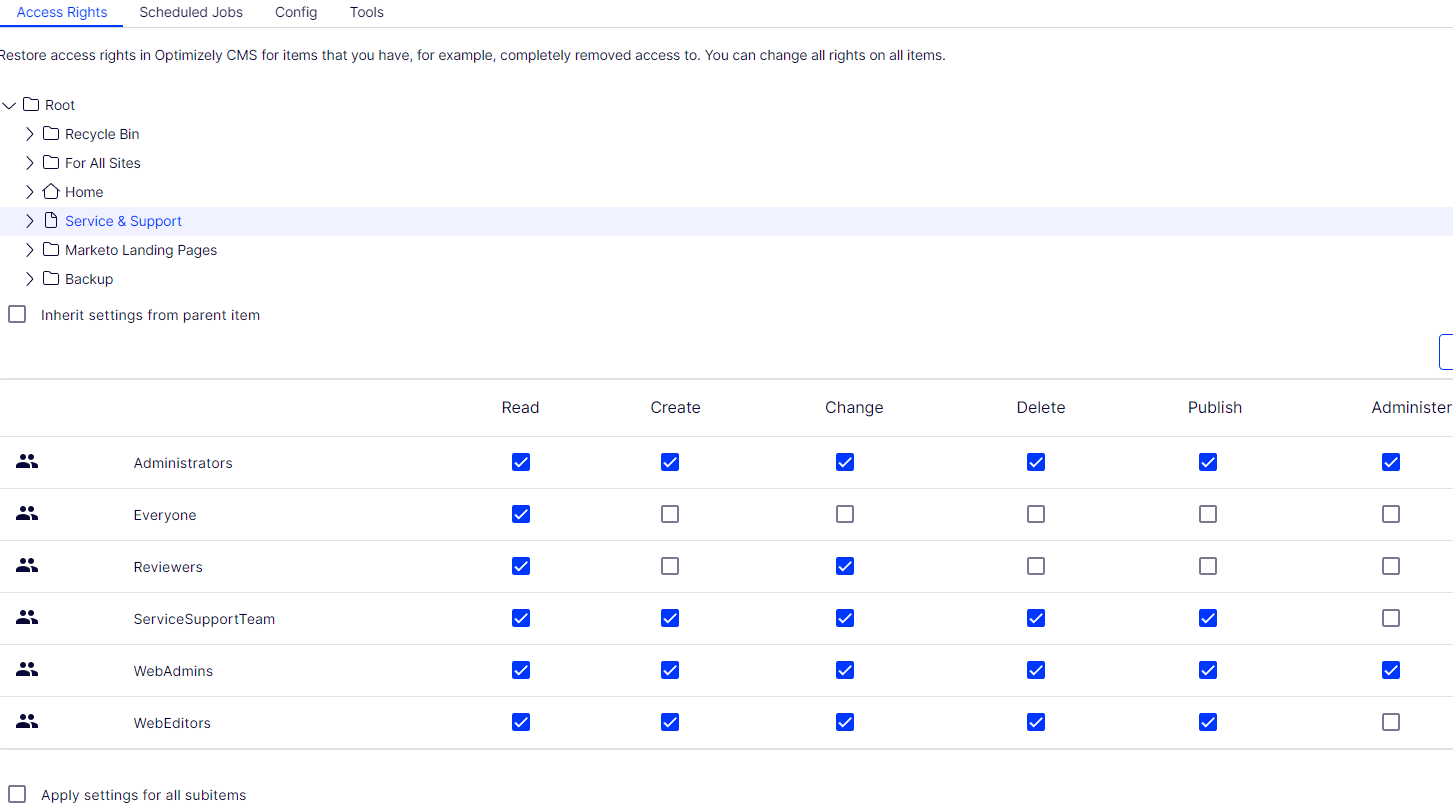Image resolution: width=1453 pixels, height=809 pixels.
Task: Select the For All Sites tree item
Action: (x=102, y=163)
